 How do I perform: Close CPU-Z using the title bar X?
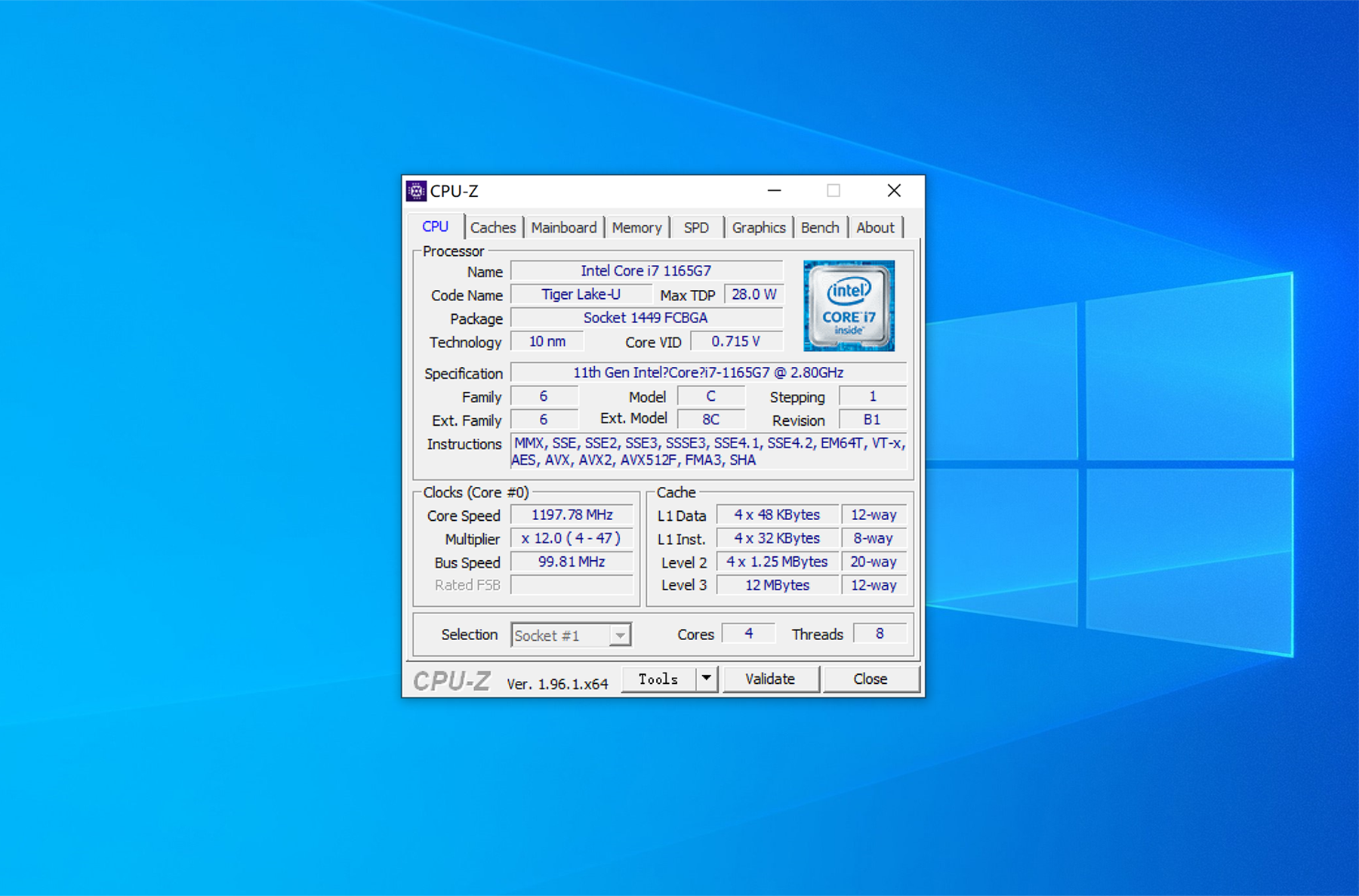pyautogui.click(x=894, y=191)
